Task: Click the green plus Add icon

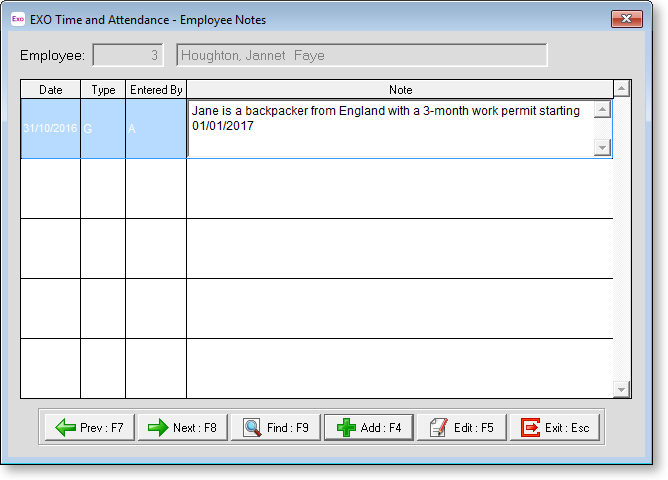Action: (x=345, y=428)
